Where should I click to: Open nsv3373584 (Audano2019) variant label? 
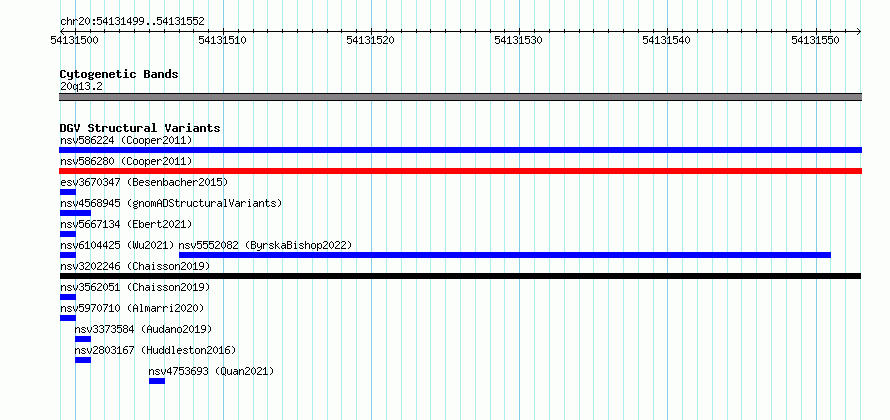[x=144, y=329]
